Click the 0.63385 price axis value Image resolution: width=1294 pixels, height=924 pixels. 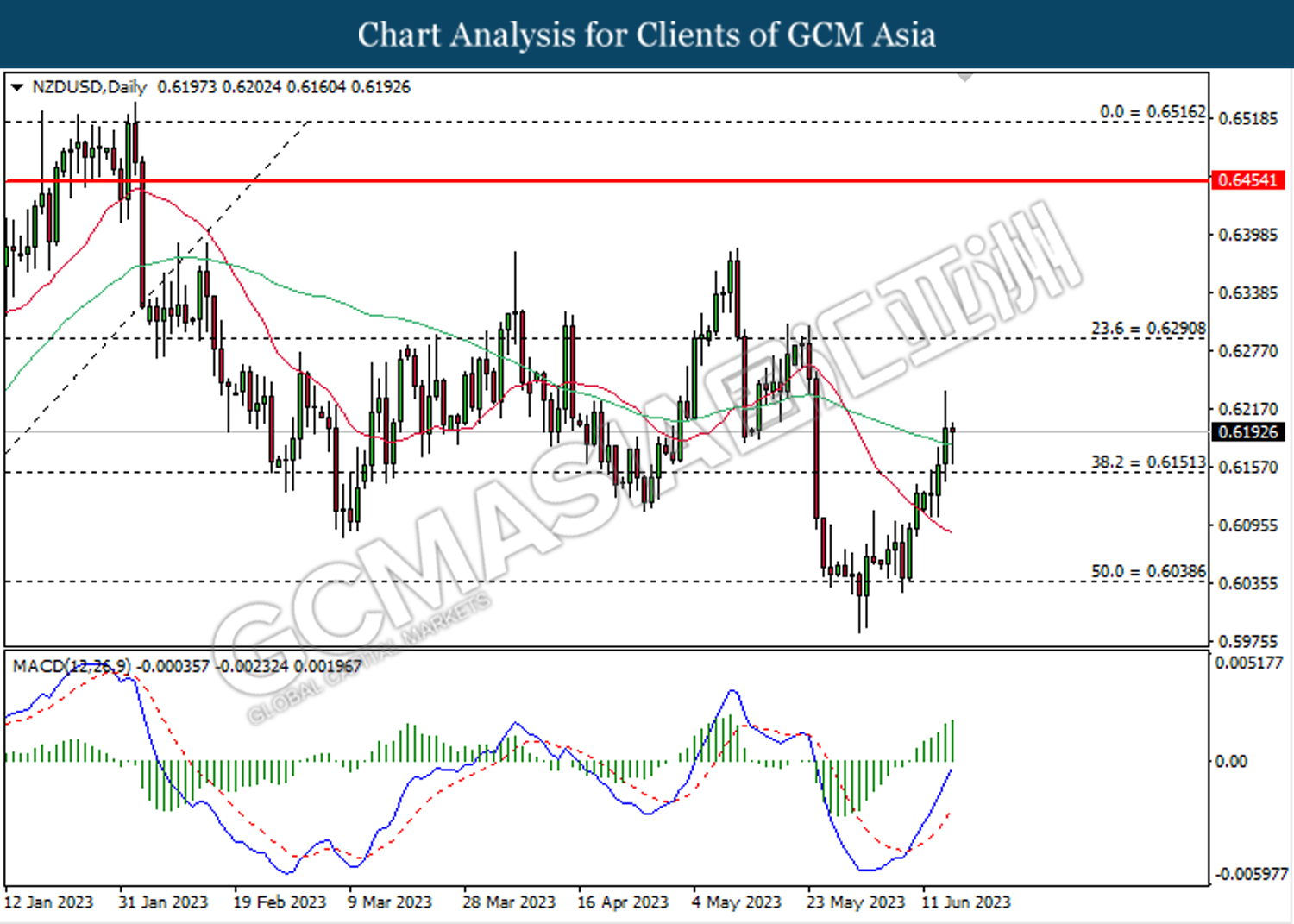tap(1247, 293)
